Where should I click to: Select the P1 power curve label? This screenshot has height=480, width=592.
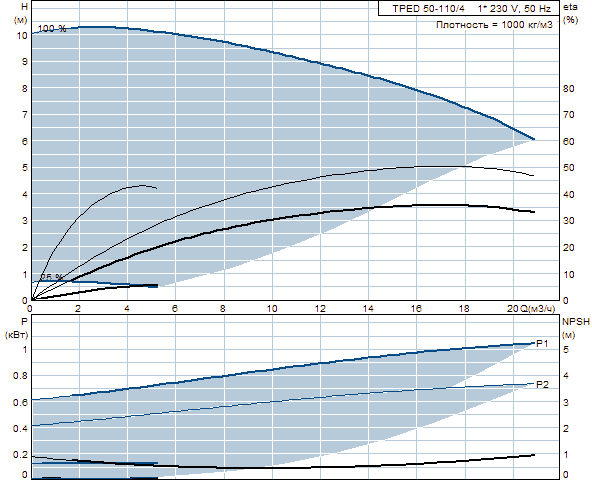tap(542, 343)
